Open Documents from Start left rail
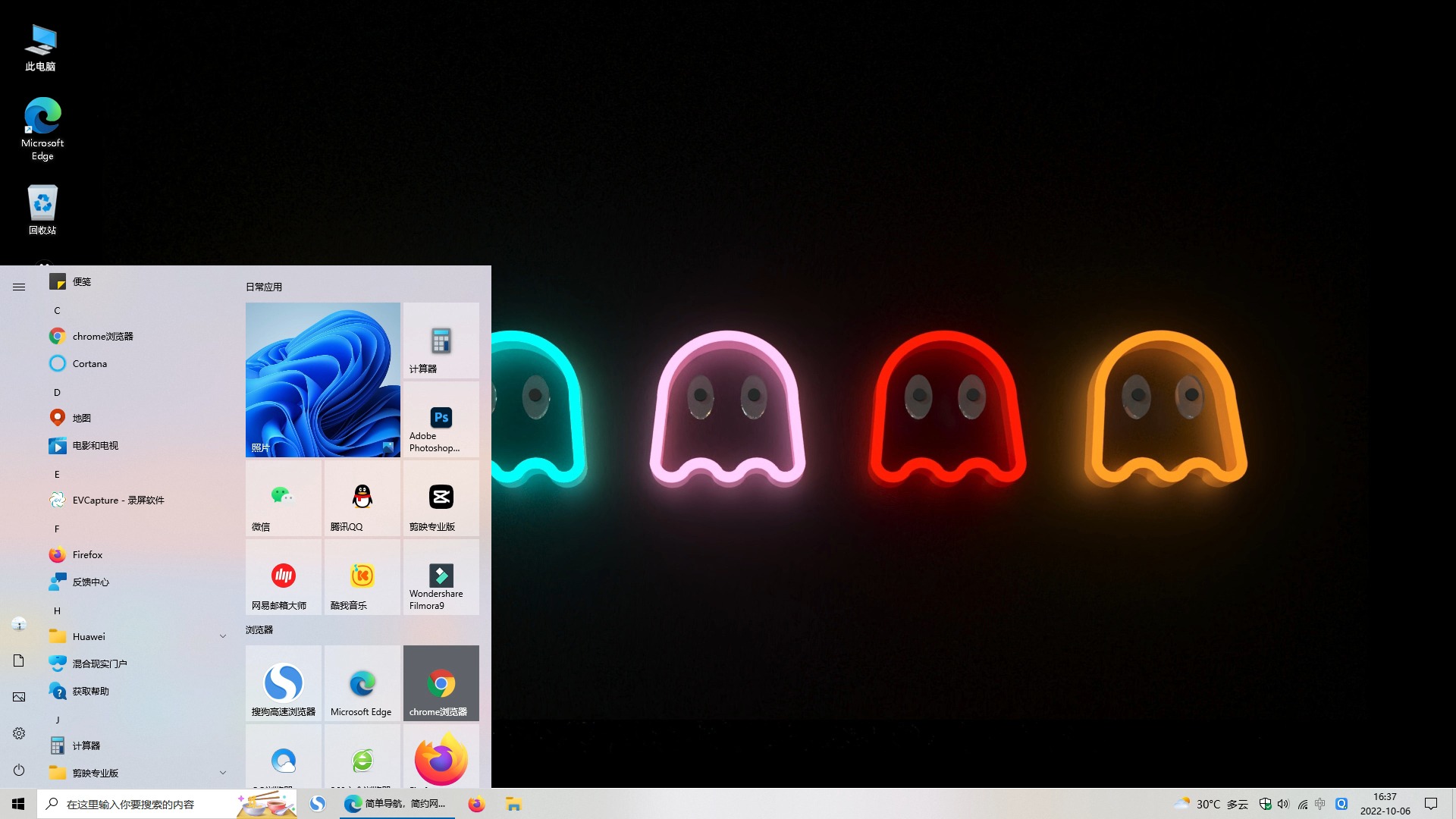The height and width of the screenshot is (819, 1456). [x=19, y=661]
